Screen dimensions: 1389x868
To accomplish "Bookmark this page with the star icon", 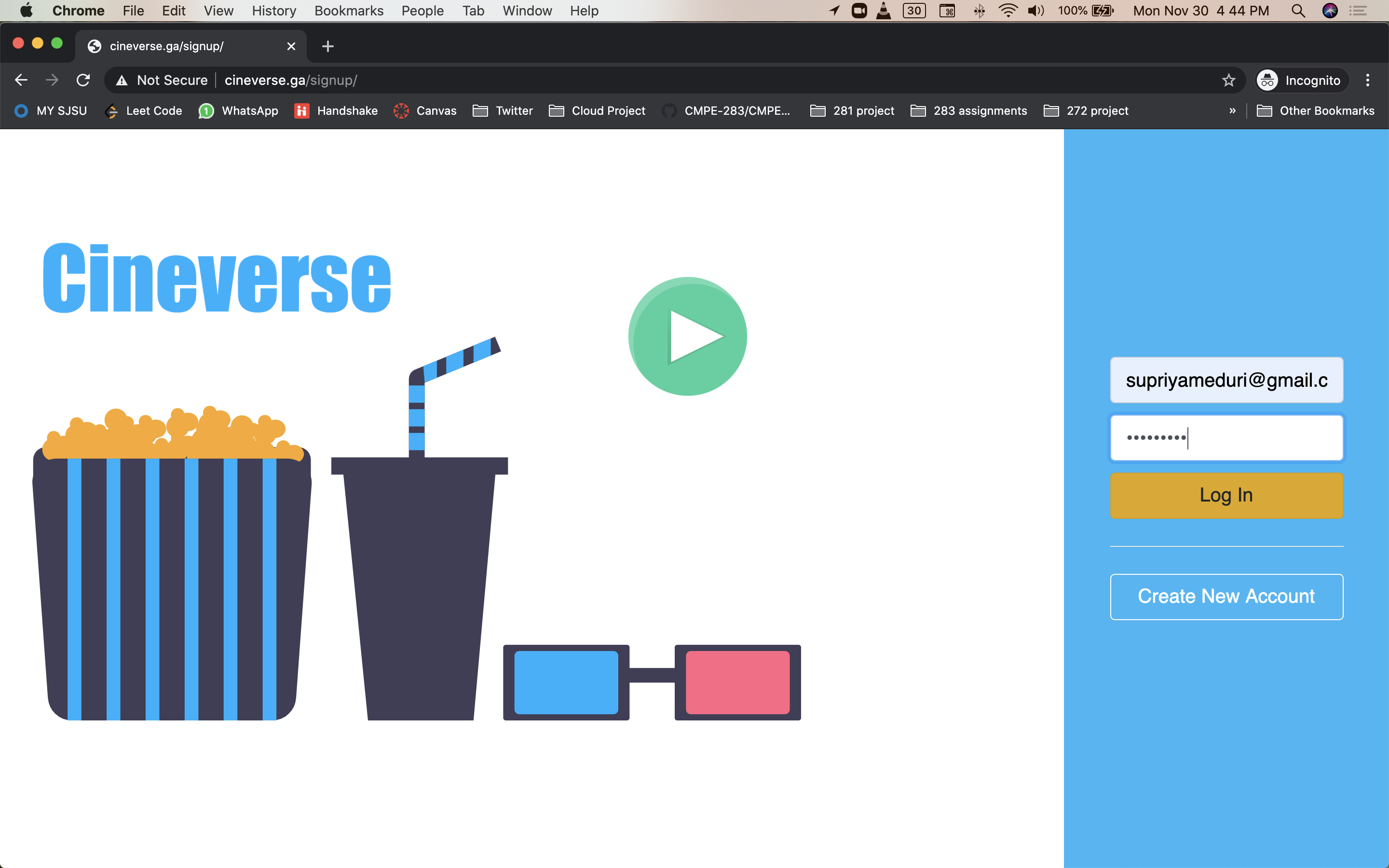I will coord(1228,80).
